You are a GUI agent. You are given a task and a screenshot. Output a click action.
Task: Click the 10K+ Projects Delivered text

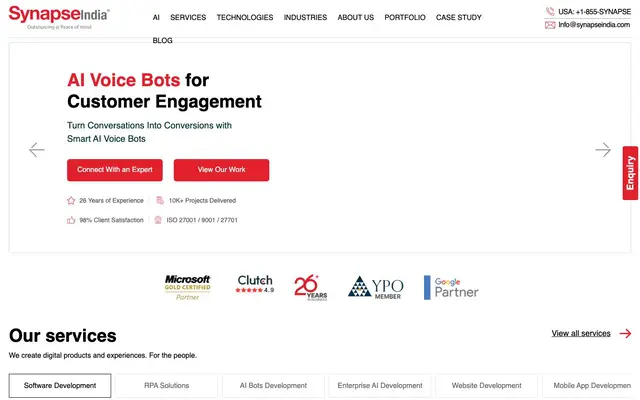[202, 200]
